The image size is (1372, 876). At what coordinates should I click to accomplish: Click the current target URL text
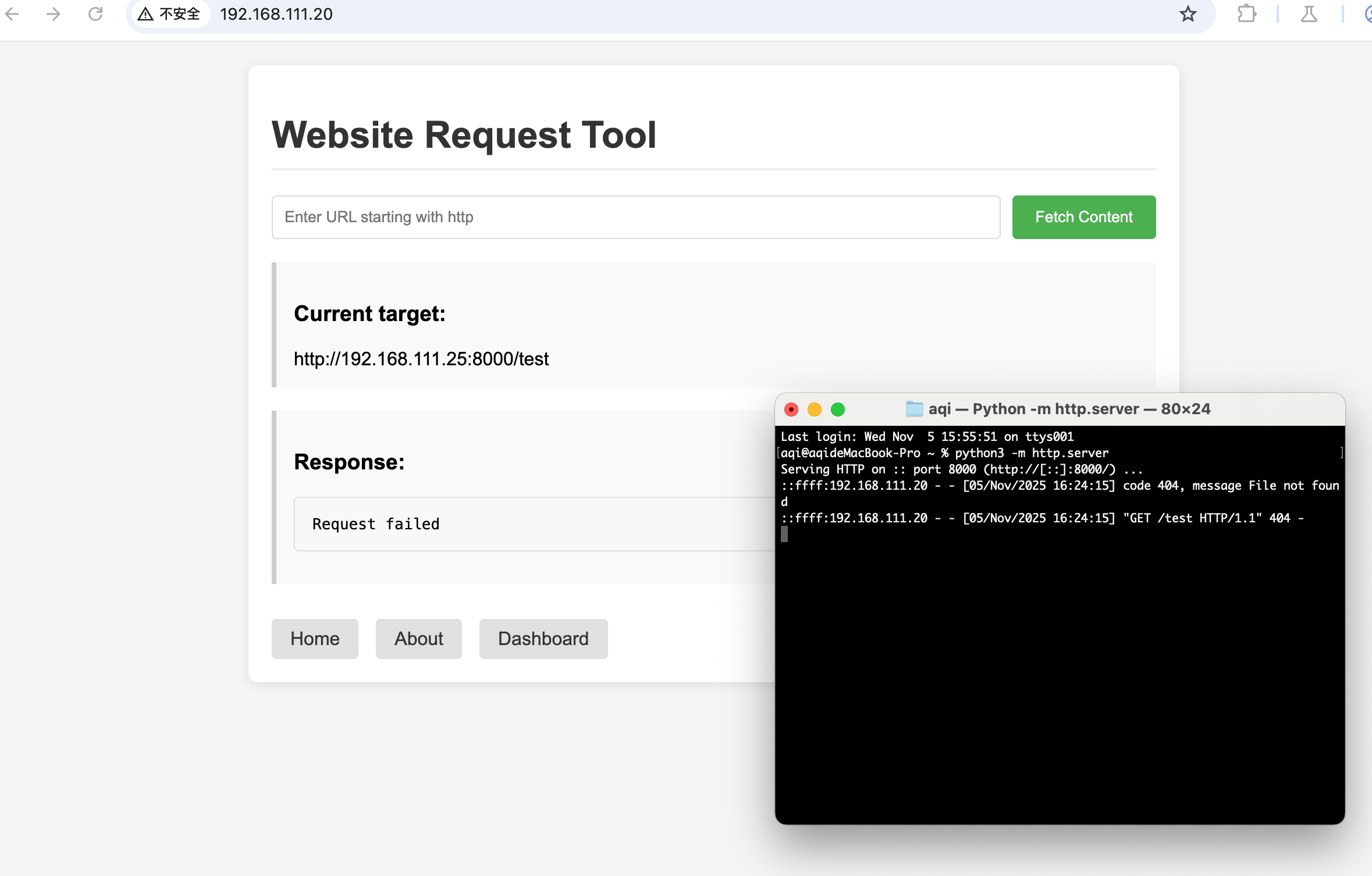pos(421,359)
